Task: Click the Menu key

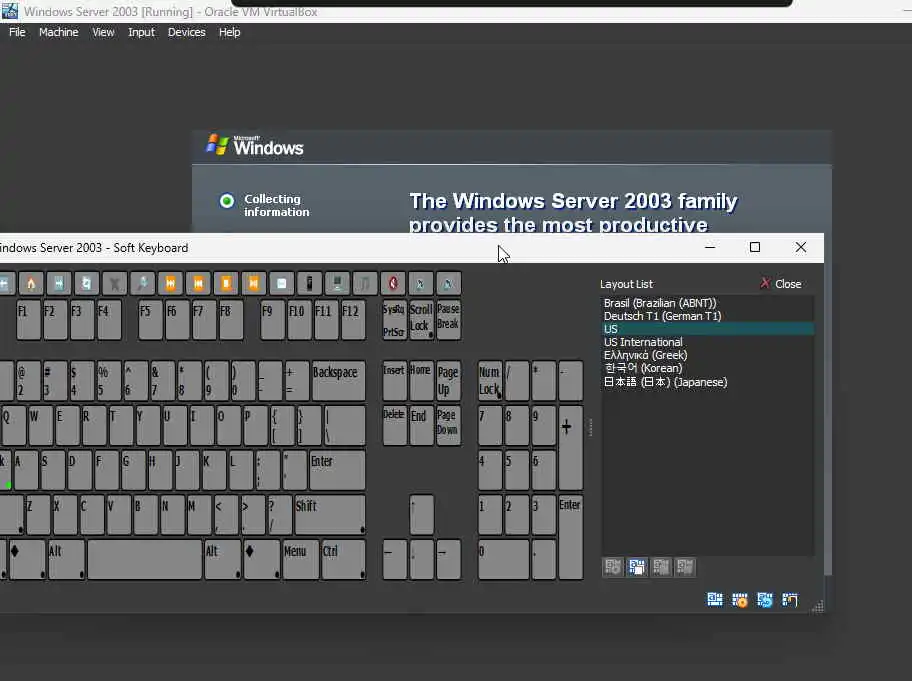Action: pyautogui.click(x=301, y=559)
